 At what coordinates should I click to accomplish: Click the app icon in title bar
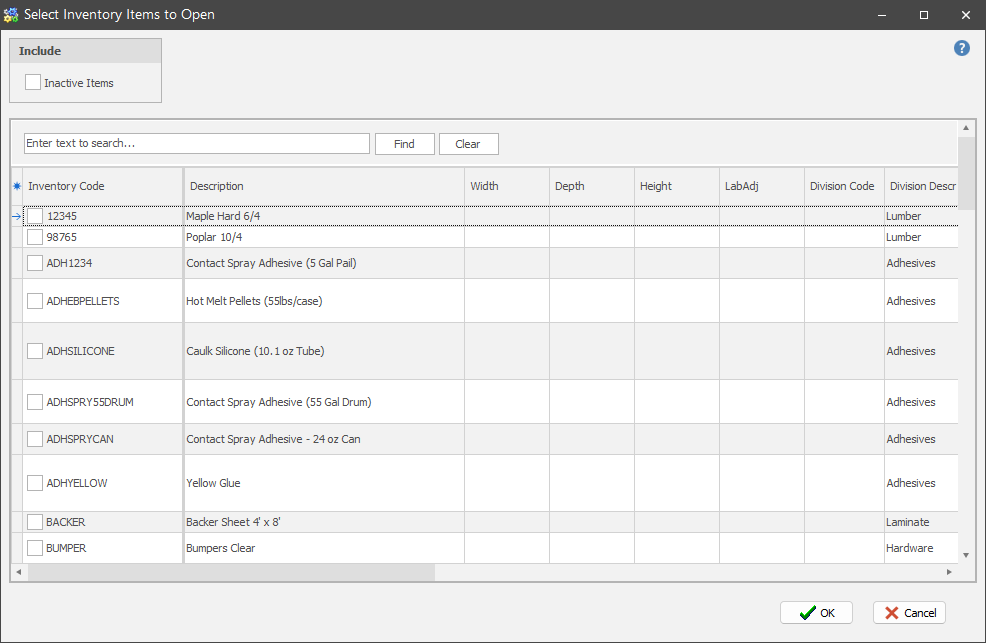pos(12,15)
